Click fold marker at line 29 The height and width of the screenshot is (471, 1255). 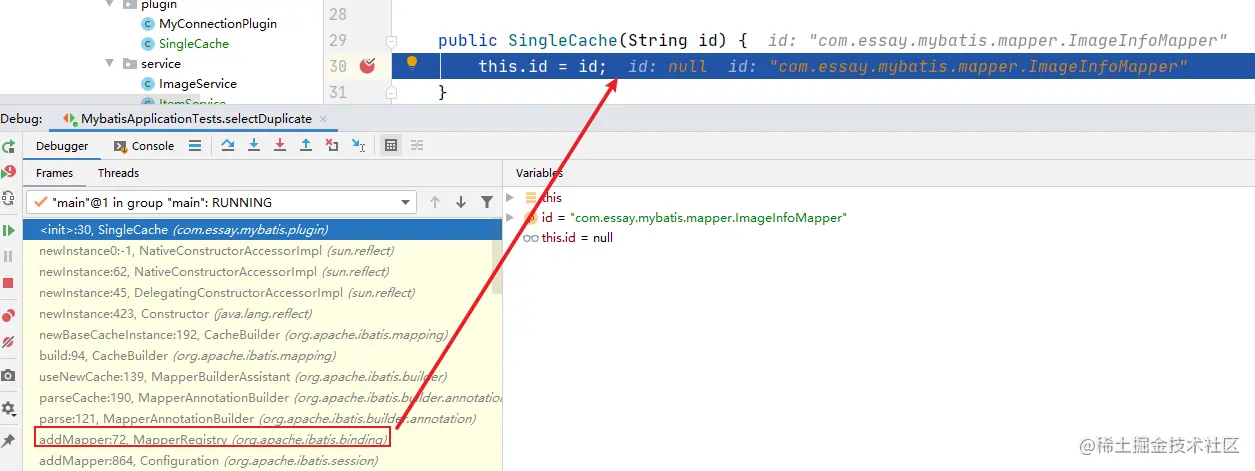click(x=392, y=41)
